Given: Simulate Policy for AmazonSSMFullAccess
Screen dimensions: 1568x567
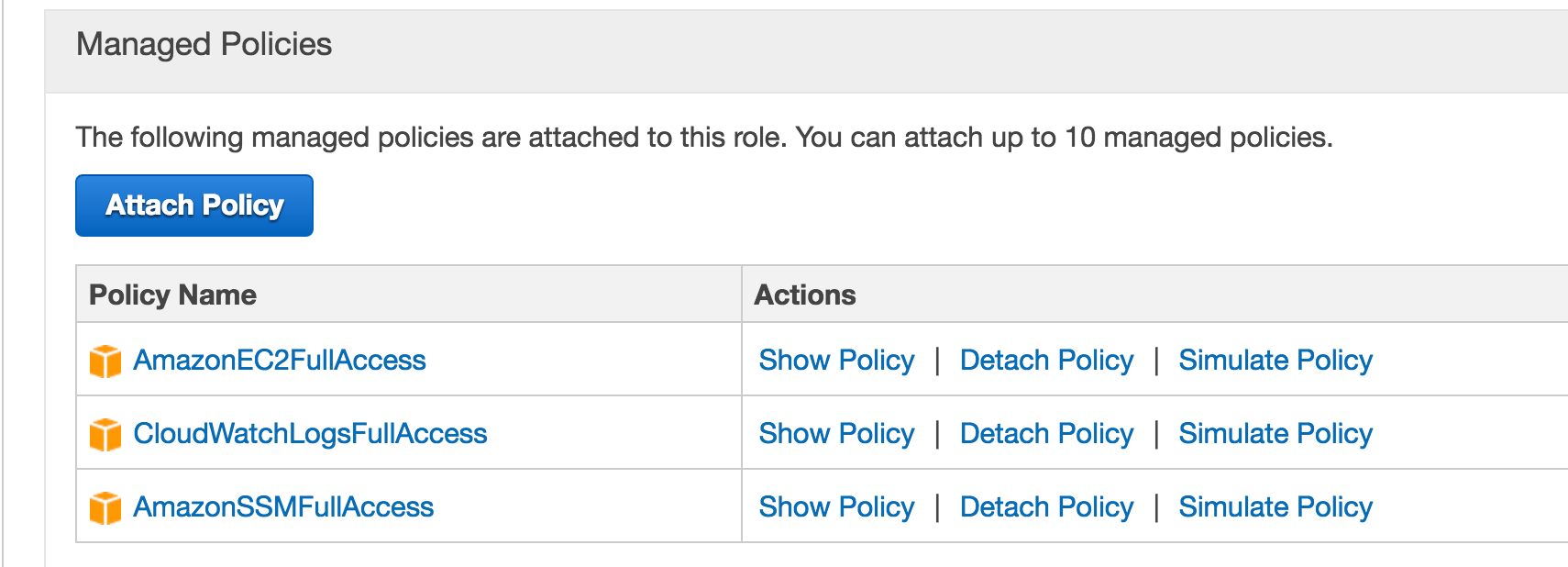Looking at the screenshot, I should click(1275, 507).
